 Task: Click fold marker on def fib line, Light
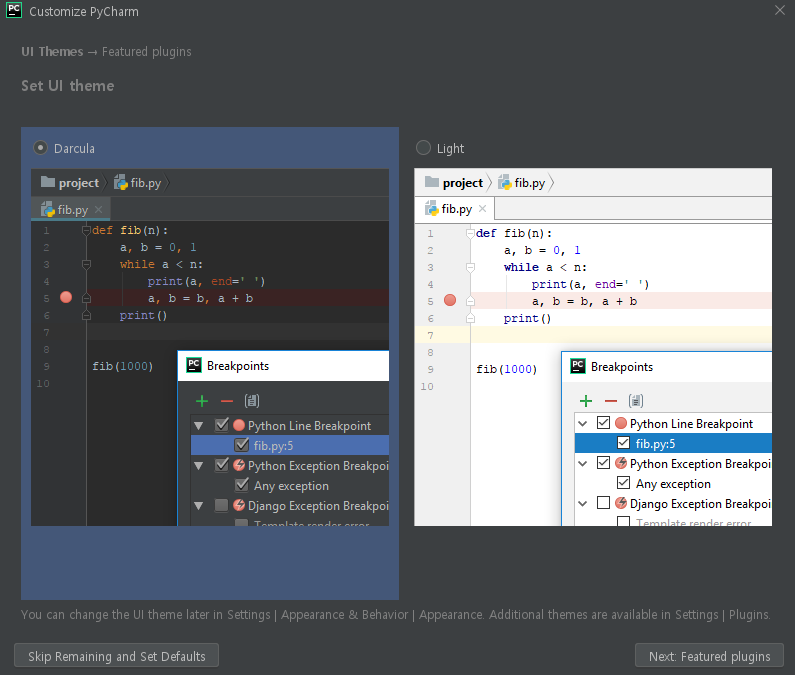click(x=470, y=233)
